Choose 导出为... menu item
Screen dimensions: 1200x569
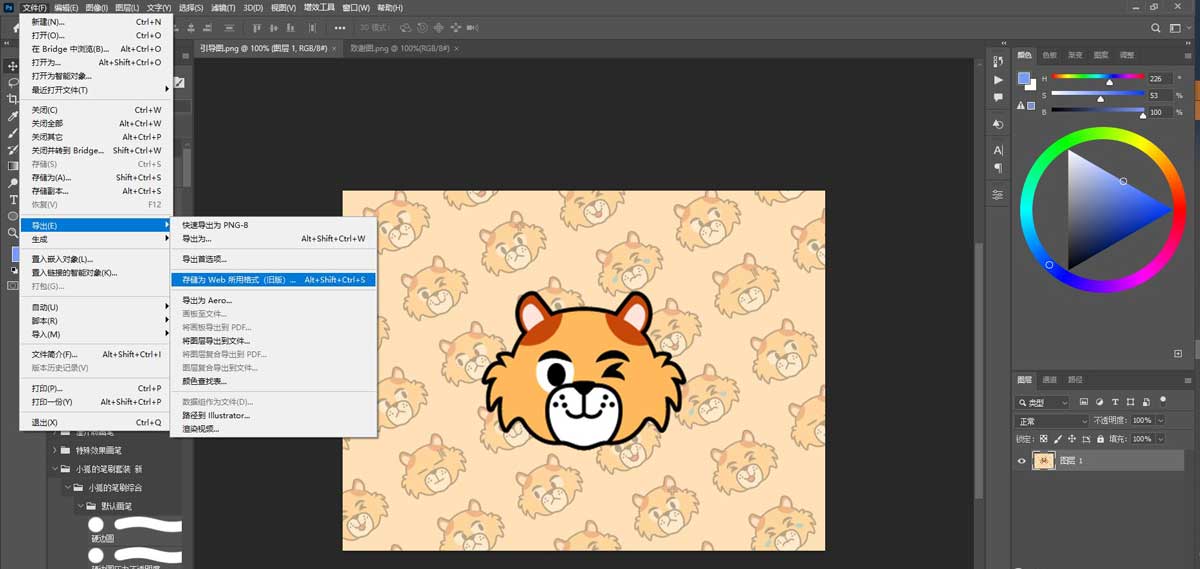click(x=273, y=239)
